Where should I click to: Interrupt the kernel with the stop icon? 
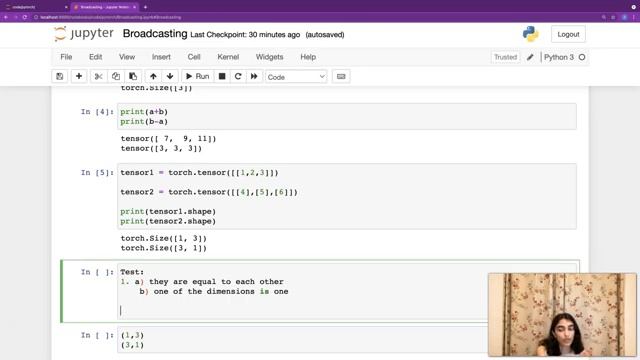222,76
